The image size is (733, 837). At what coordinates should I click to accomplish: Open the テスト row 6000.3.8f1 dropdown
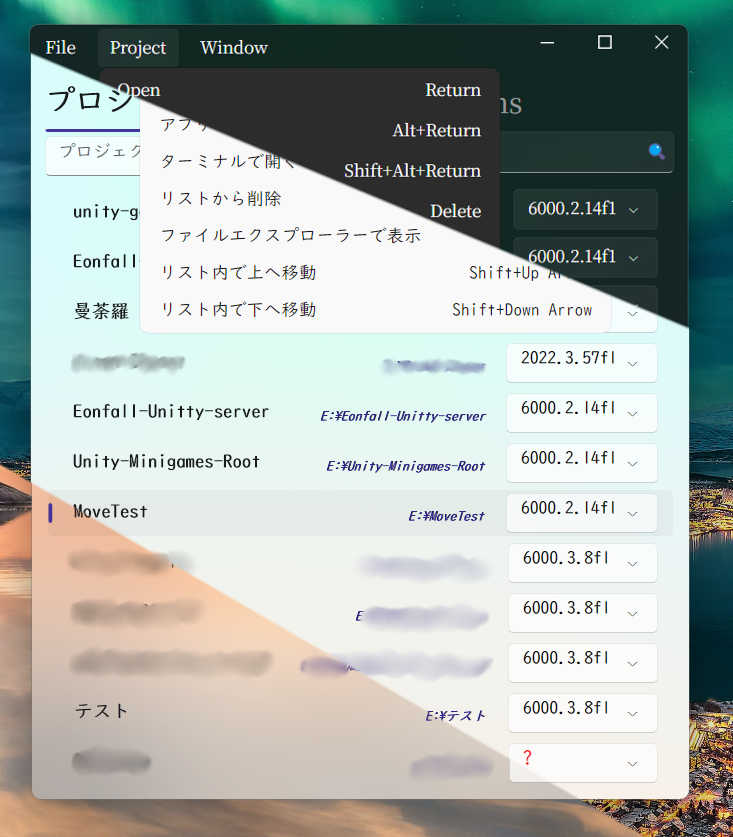coord(582,713)
